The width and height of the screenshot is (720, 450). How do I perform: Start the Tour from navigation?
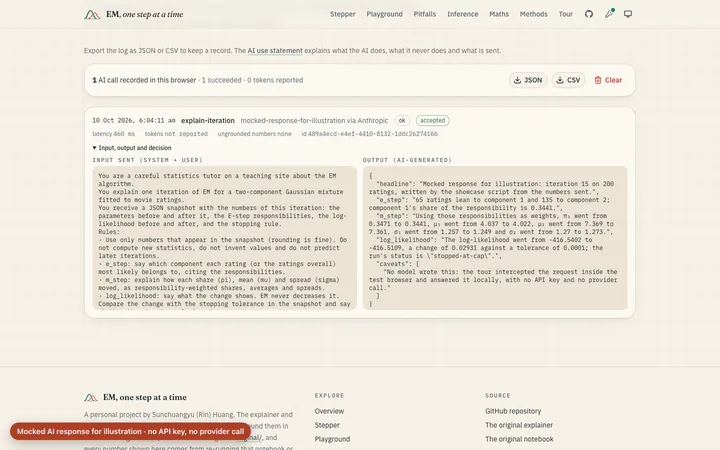(565, 14)
